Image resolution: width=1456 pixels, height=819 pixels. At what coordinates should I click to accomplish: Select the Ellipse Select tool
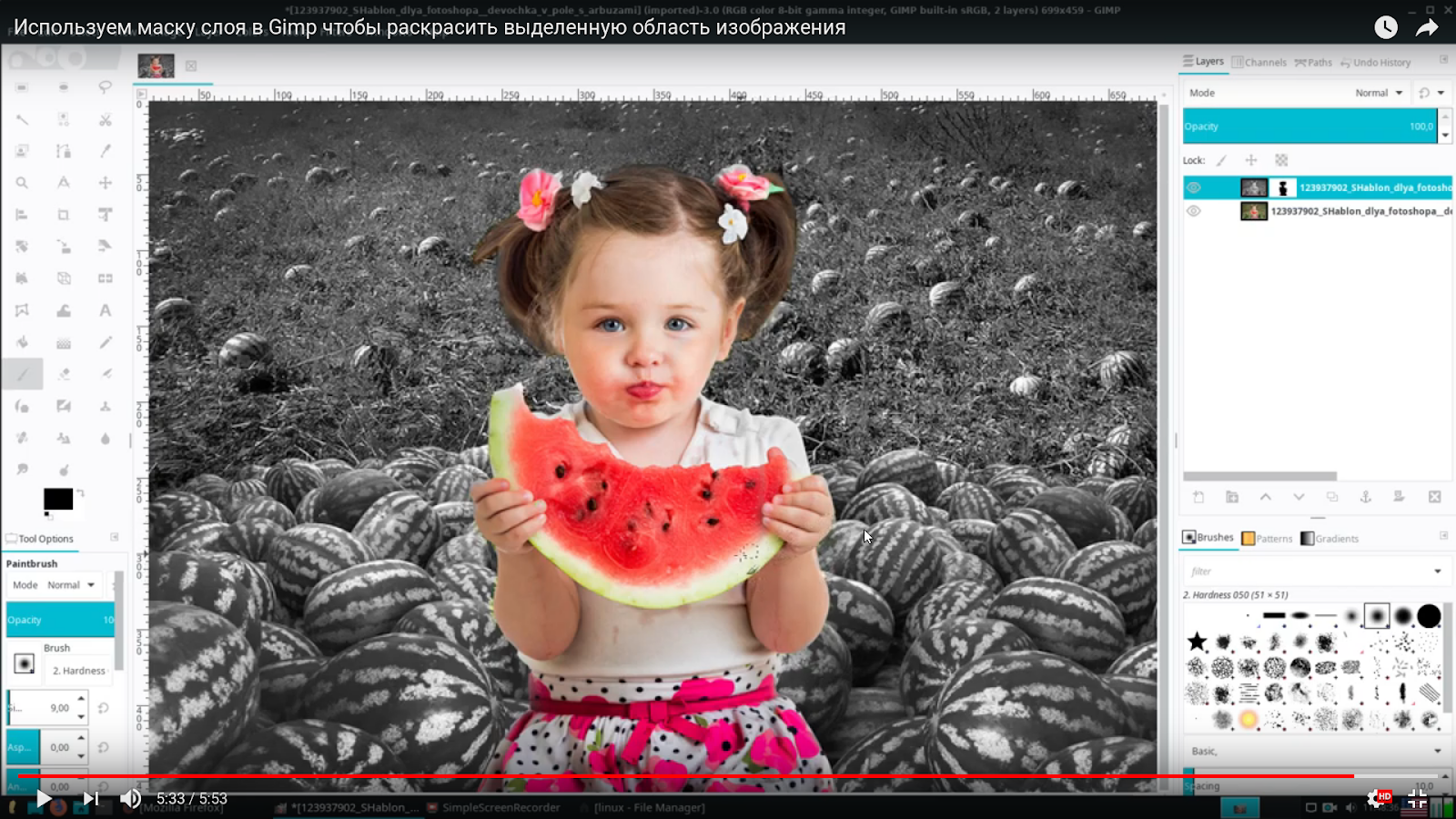[64, 87]
